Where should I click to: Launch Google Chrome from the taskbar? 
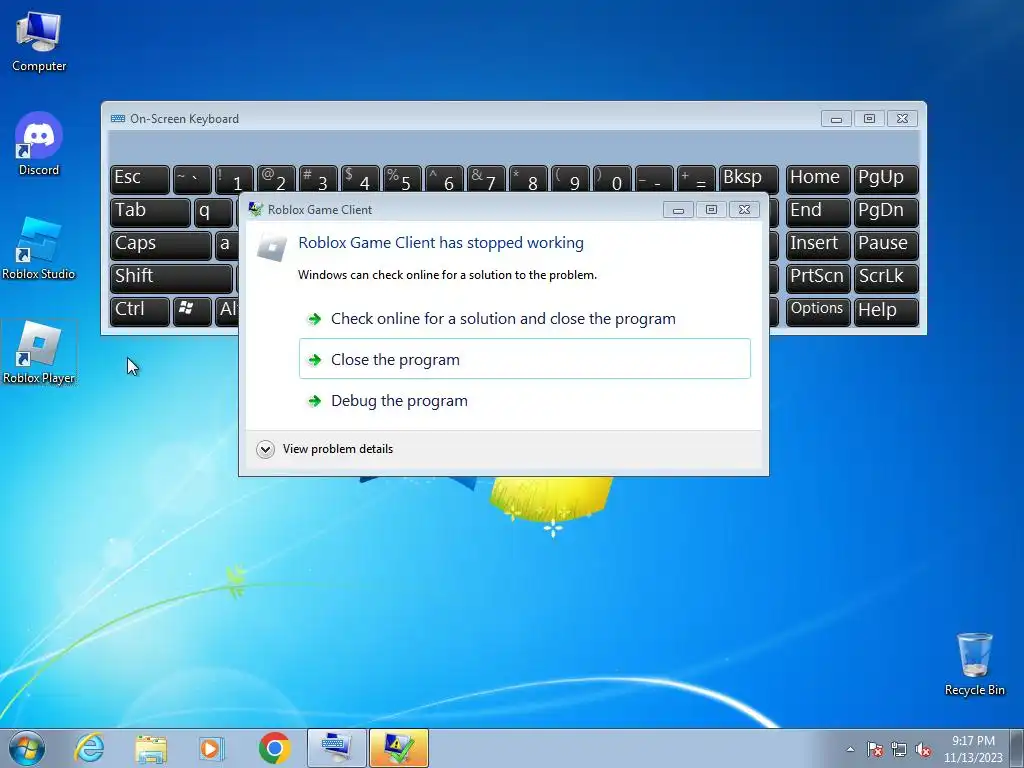click(x=274, y=748)
